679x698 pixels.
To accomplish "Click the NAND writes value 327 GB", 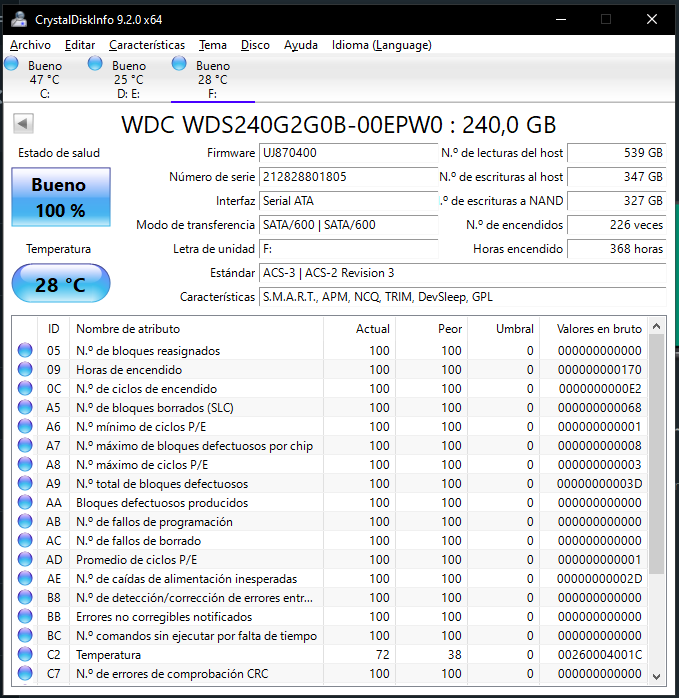I will 617,201.
